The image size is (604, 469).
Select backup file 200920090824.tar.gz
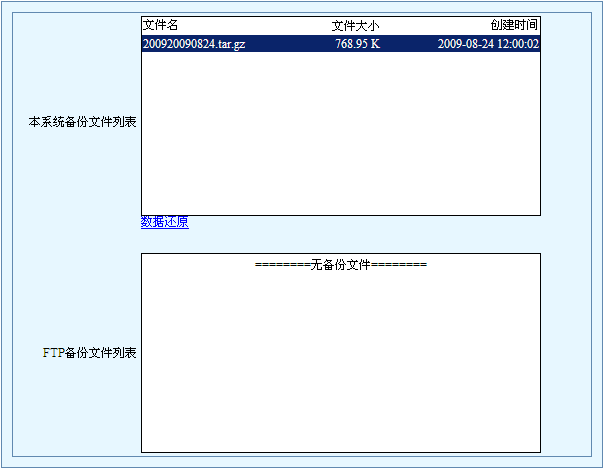pyautogui.click(x=194, y=44)
